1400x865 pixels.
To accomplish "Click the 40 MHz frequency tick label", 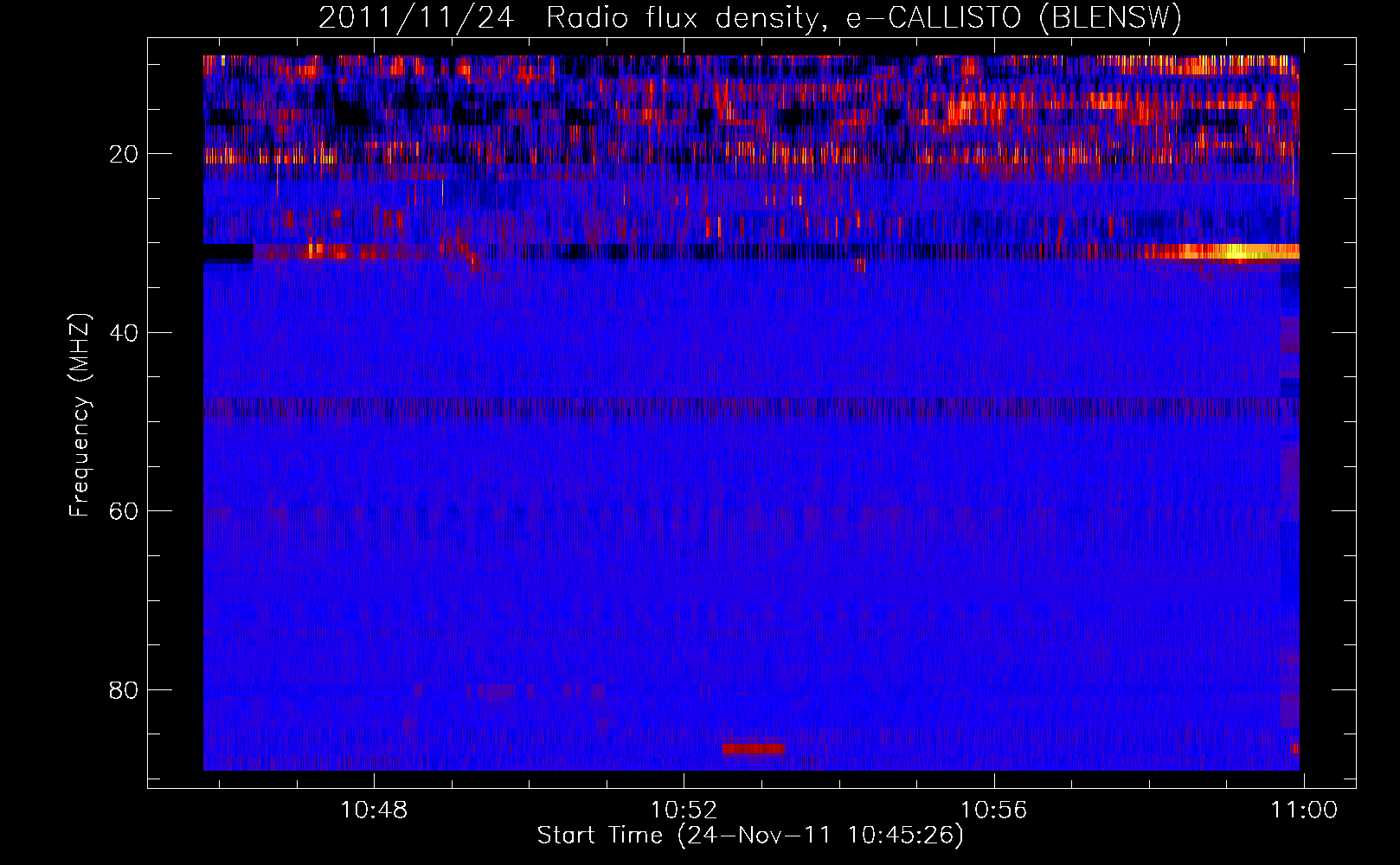I will pos(125,333).
